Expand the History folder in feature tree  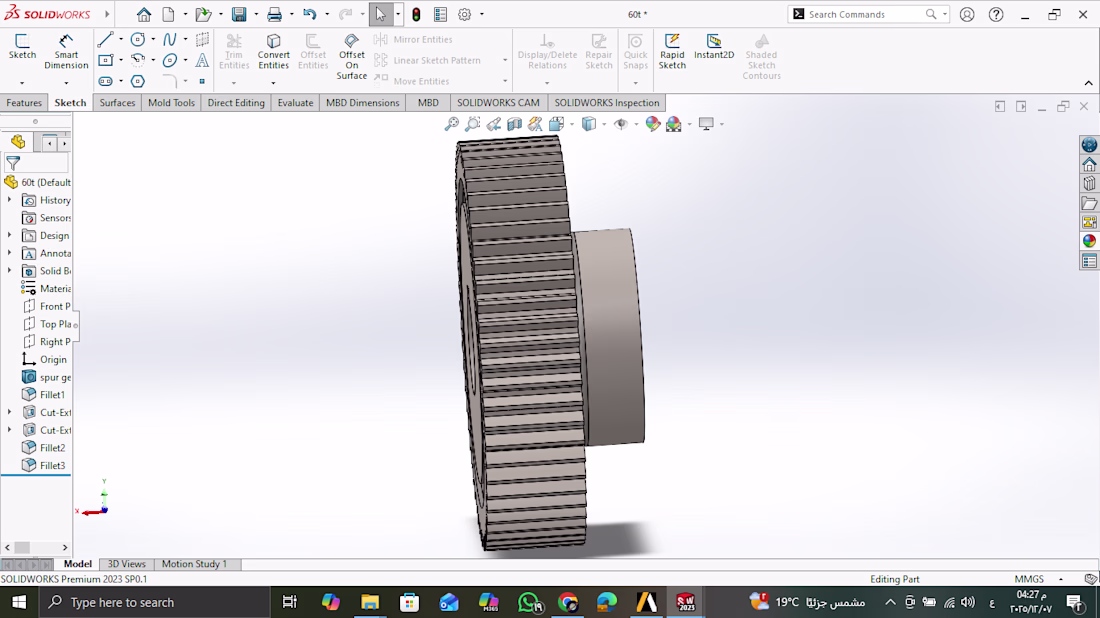[x=10, y=200]
